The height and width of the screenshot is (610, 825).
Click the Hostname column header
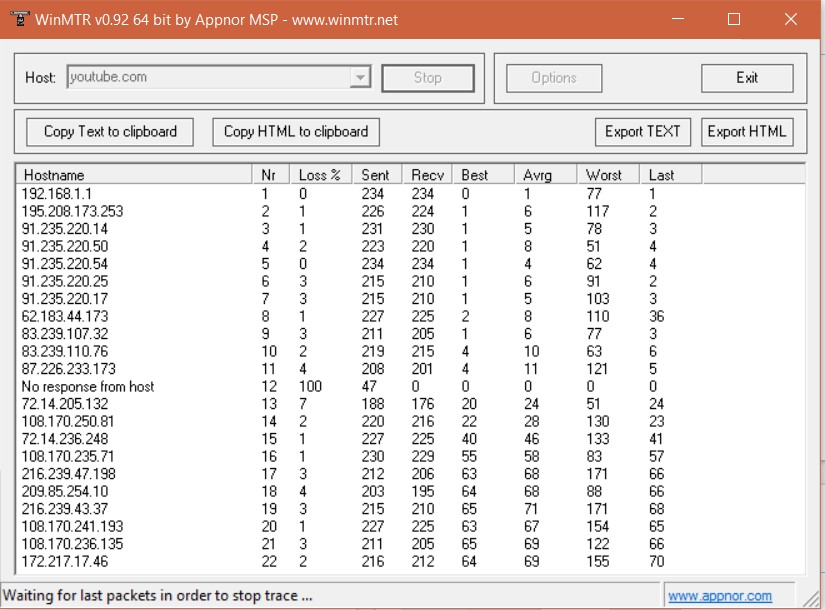click(134, 174)
